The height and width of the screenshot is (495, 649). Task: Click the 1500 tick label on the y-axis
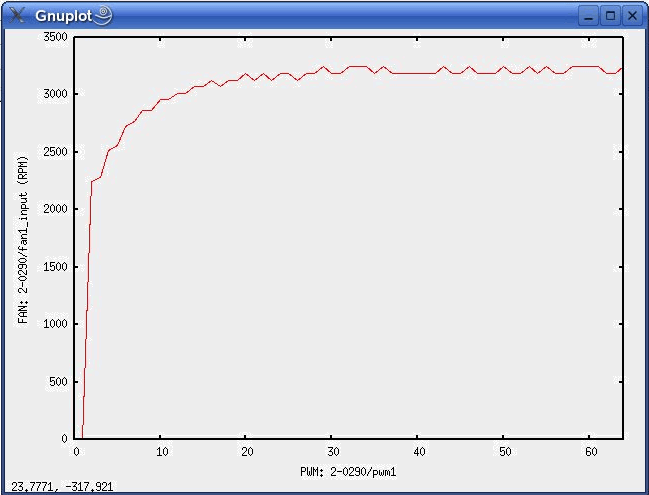pos(55,267)
